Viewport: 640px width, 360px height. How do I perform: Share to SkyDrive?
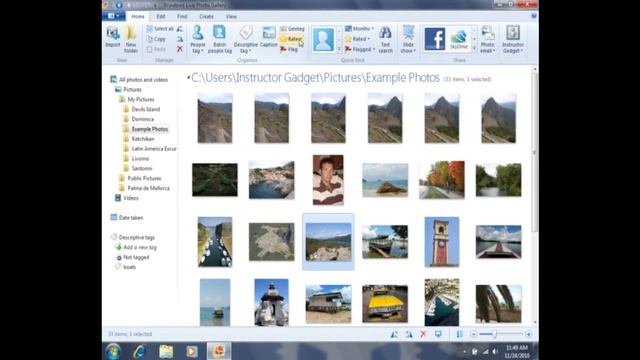click(459, 39)
